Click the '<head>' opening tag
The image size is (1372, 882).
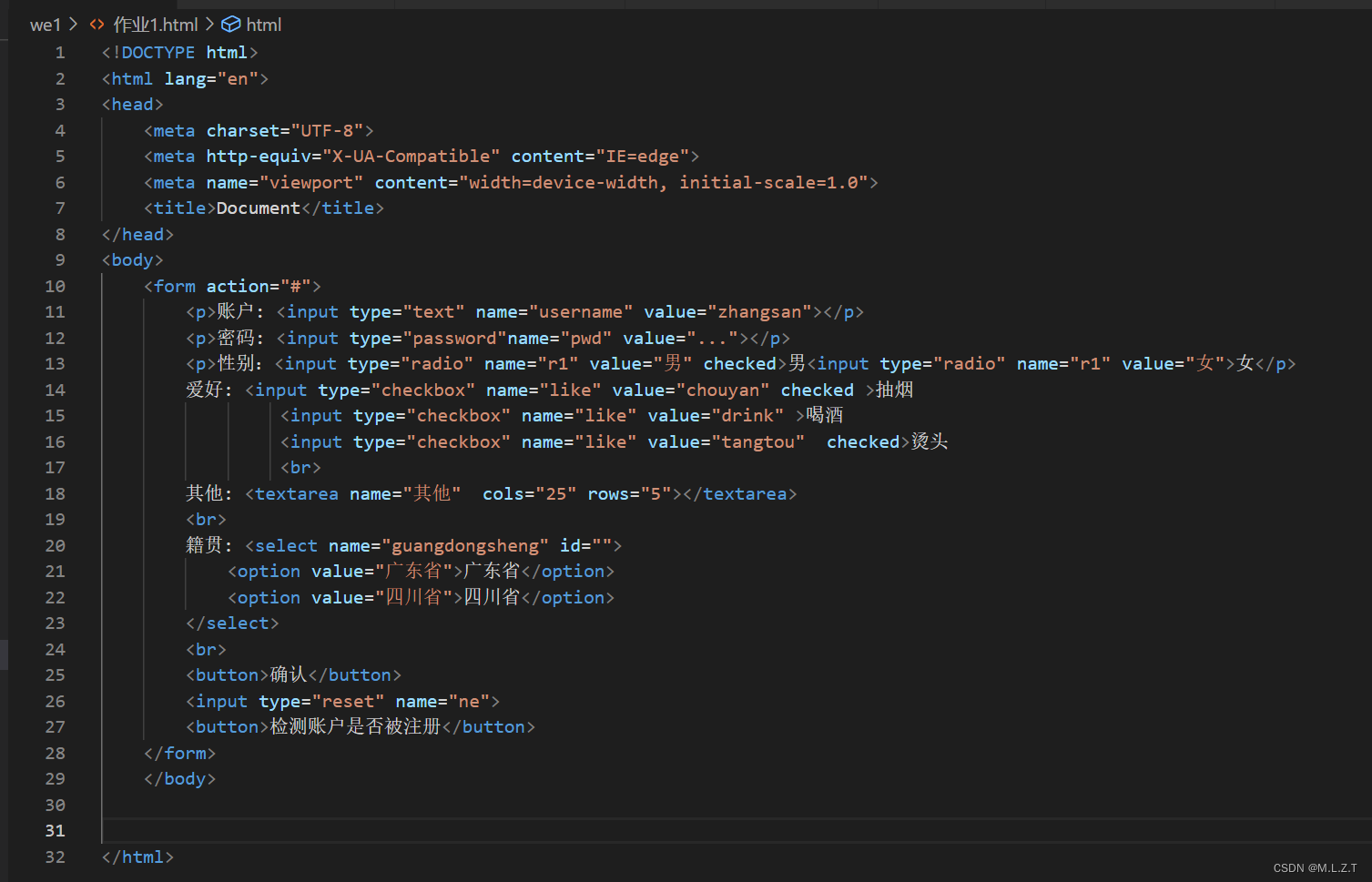point(133,105)
